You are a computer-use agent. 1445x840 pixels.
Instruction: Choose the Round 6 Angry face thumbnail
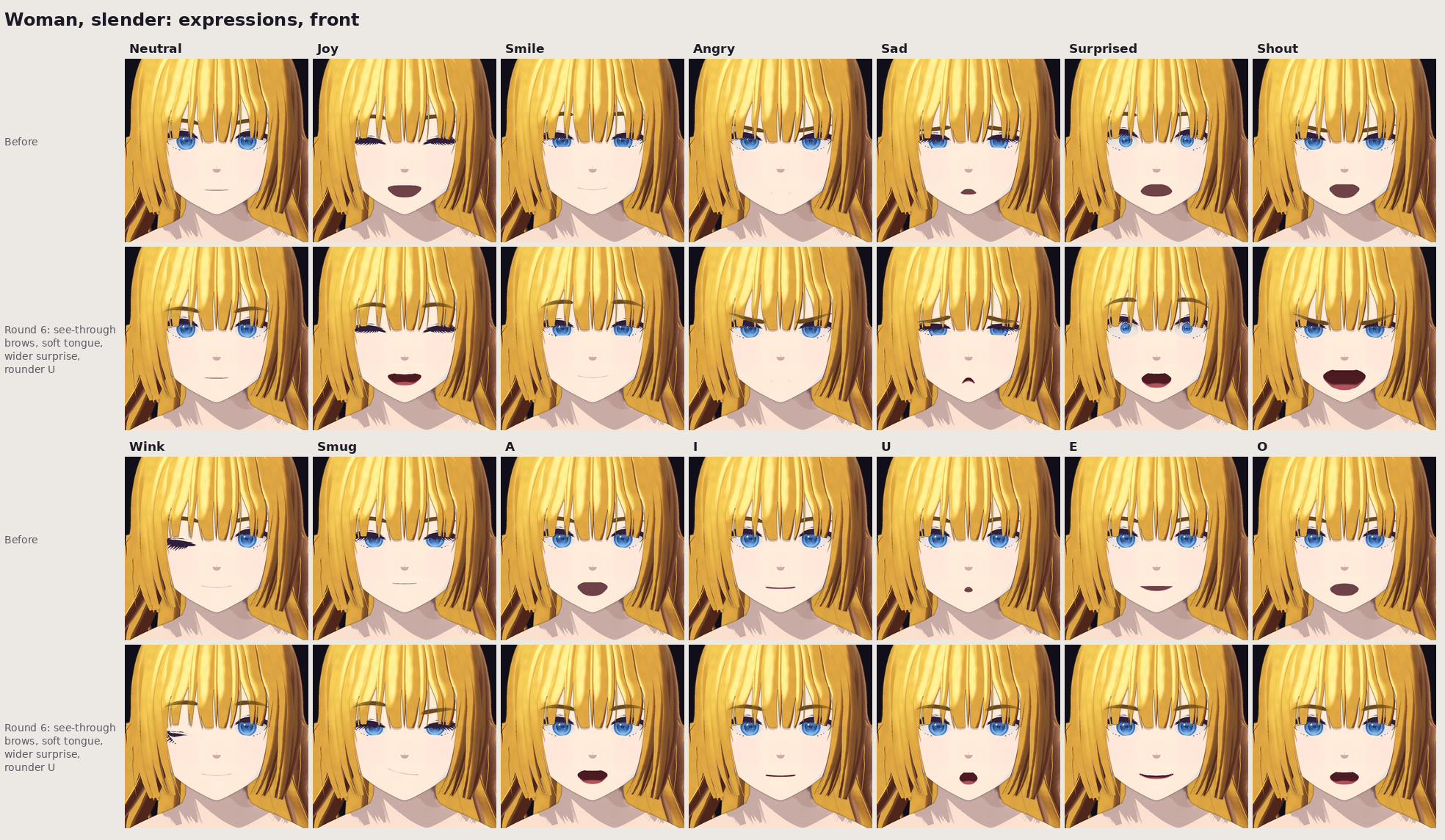(781, 338)
